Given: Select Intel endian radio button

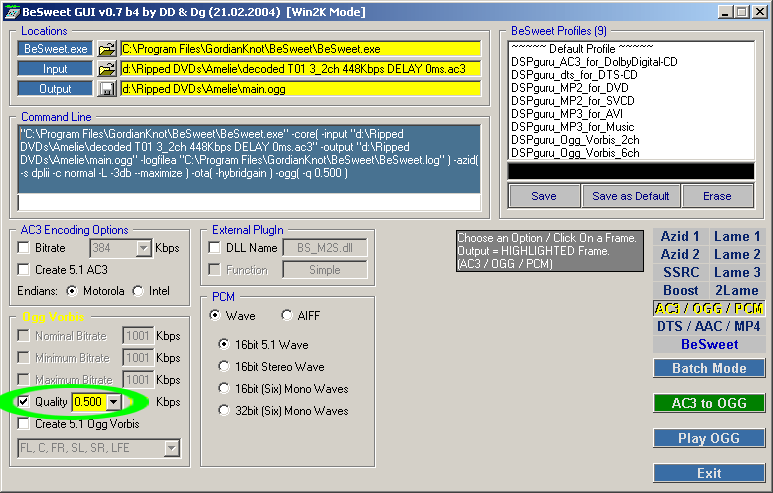Looking at the screenshot, I should 138,291.
